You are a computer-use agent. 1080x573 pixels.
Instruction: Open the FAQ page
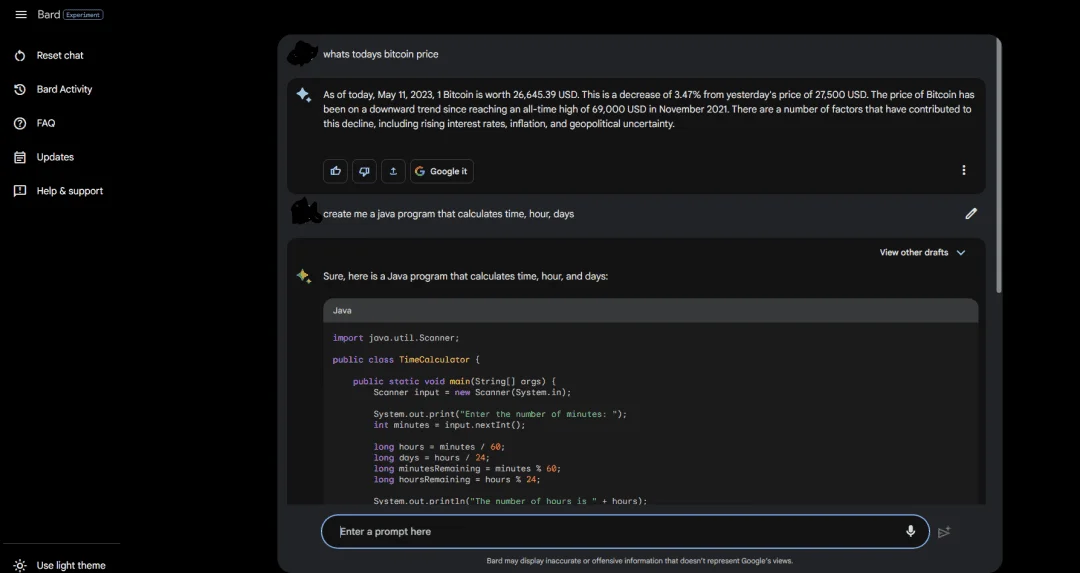tap(45, 123)
